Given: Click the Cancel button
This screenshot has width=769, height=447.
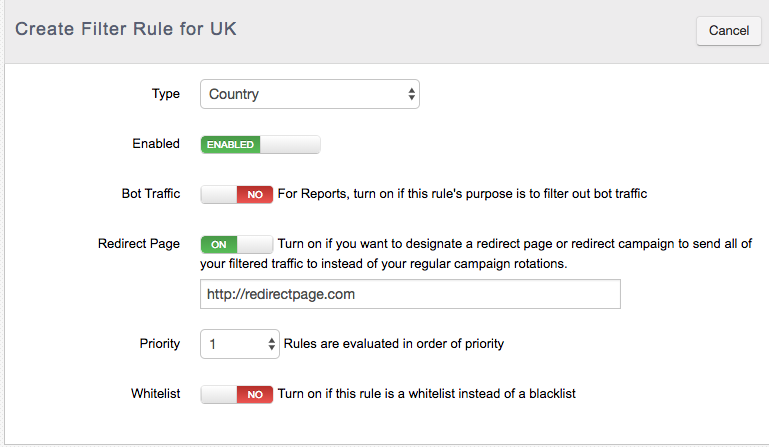Looking at the screenshot, I should [728, 31].
